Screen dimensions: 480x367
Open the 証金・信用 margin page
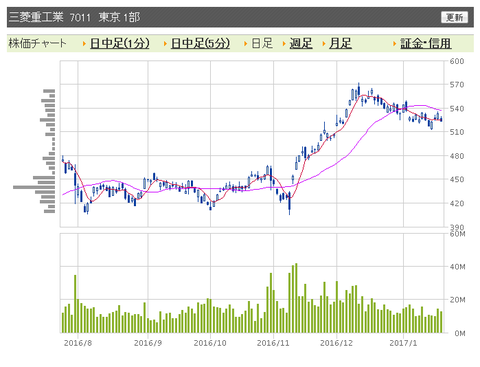click(426, 43)
